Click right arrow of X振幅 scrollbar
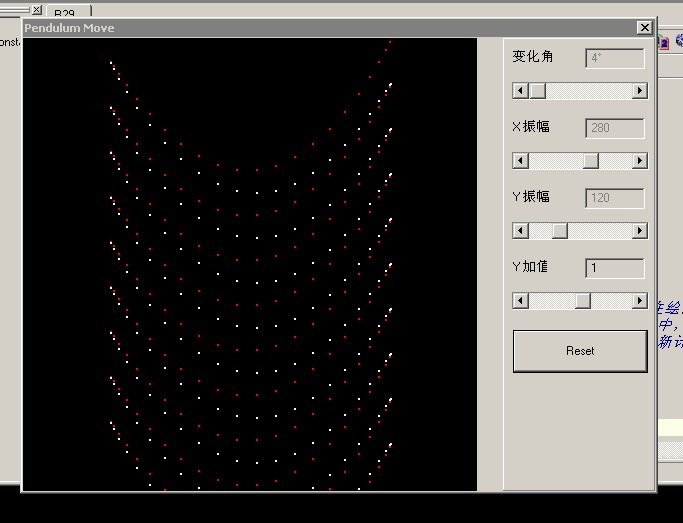This screenshot has width=683, height=523. pos(639,161)
